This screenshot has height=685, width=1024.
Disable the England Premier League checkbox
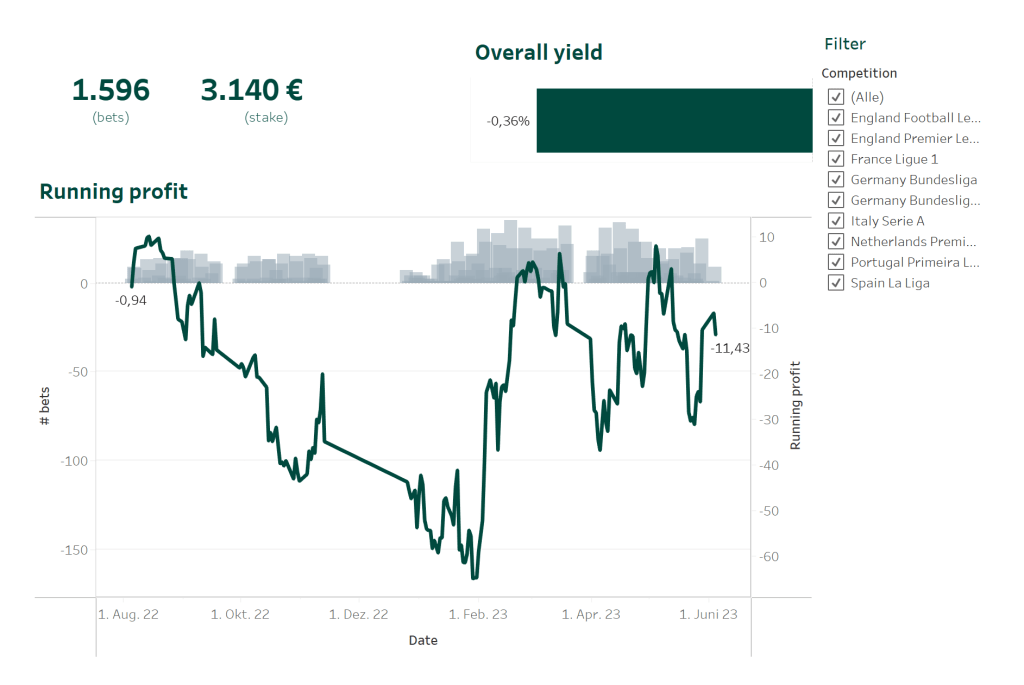836,138
